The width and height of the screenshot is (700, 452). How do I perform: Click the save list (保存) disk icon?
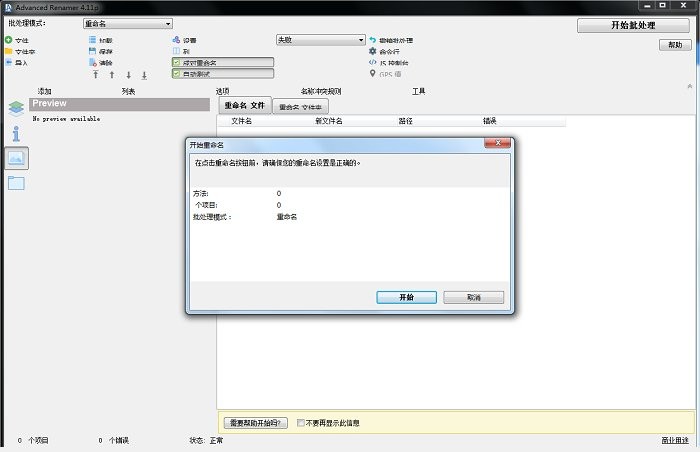(x=92, y=51)
